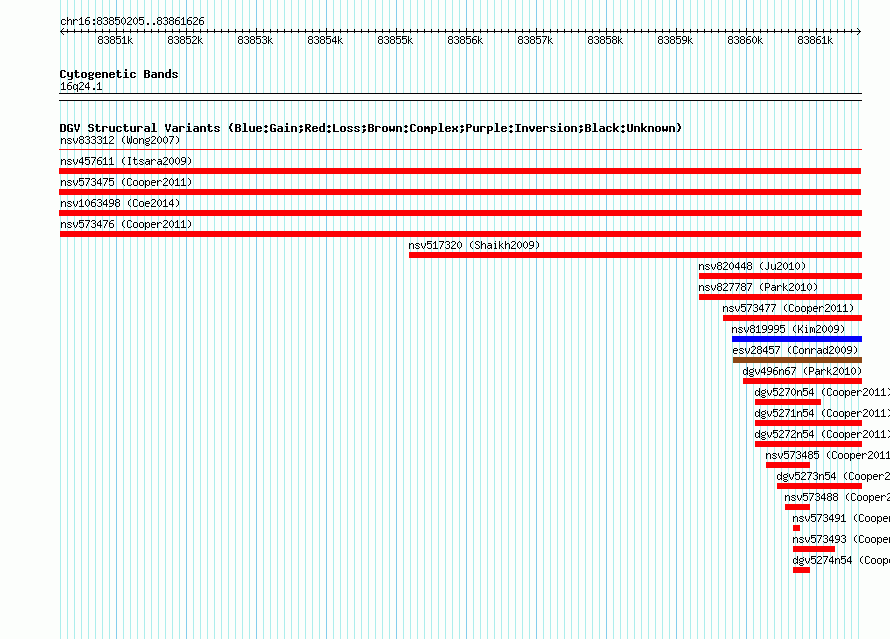Viewport: 890px width, 639px height.
Task: Click the left arrowhead of the ruler
Action: (x=62, y=32)
